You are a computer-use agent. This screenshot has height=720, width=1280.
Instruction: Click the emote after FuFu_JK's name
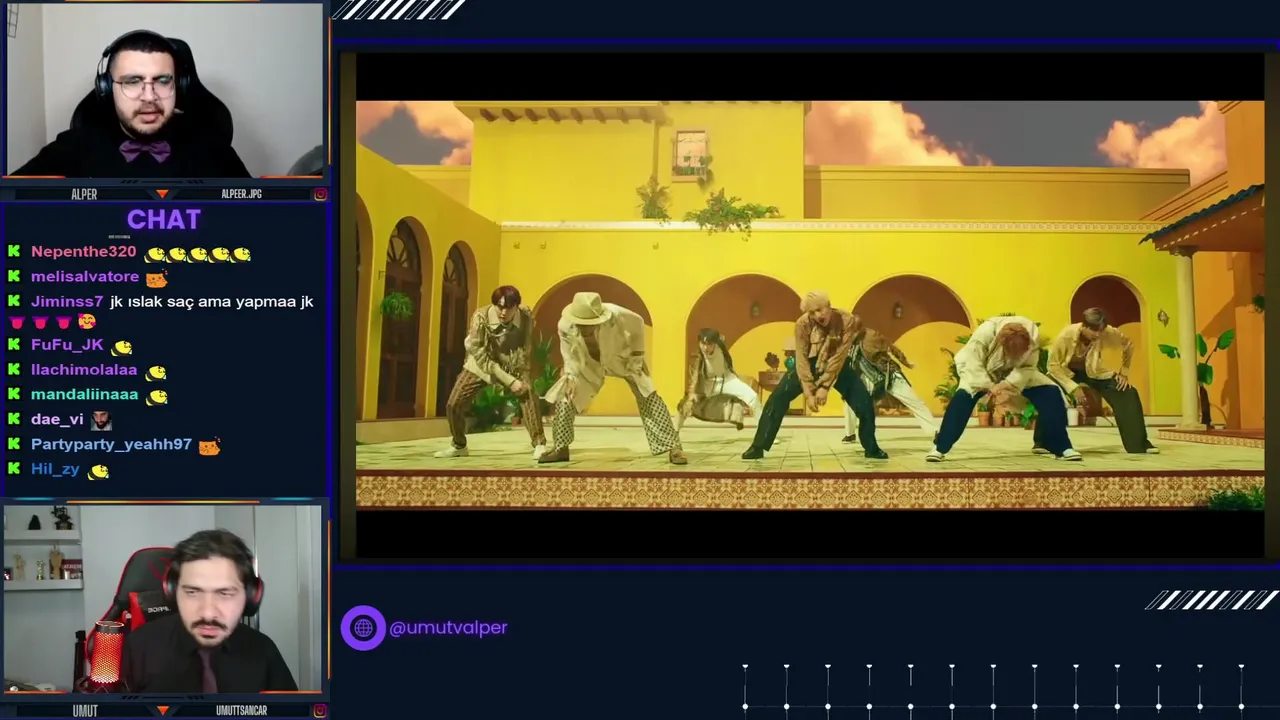121,347
